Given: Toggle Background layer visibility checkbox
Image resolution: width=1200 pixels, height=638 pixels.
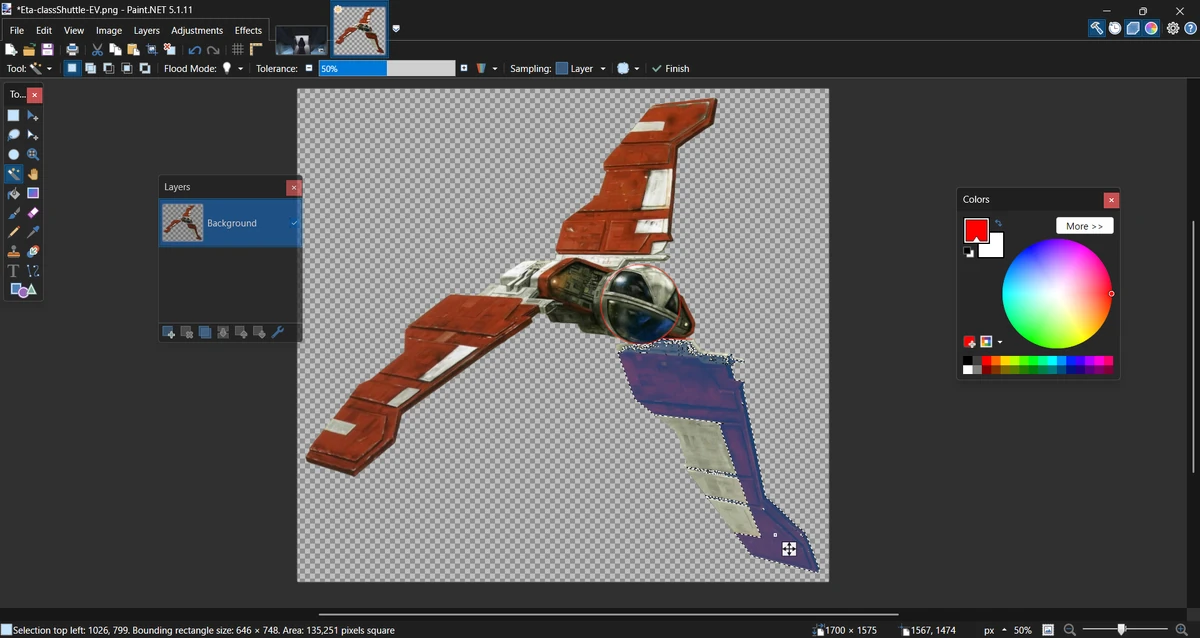Looking at the screenshot, I should pyautogui.click(x=294, y=223).
